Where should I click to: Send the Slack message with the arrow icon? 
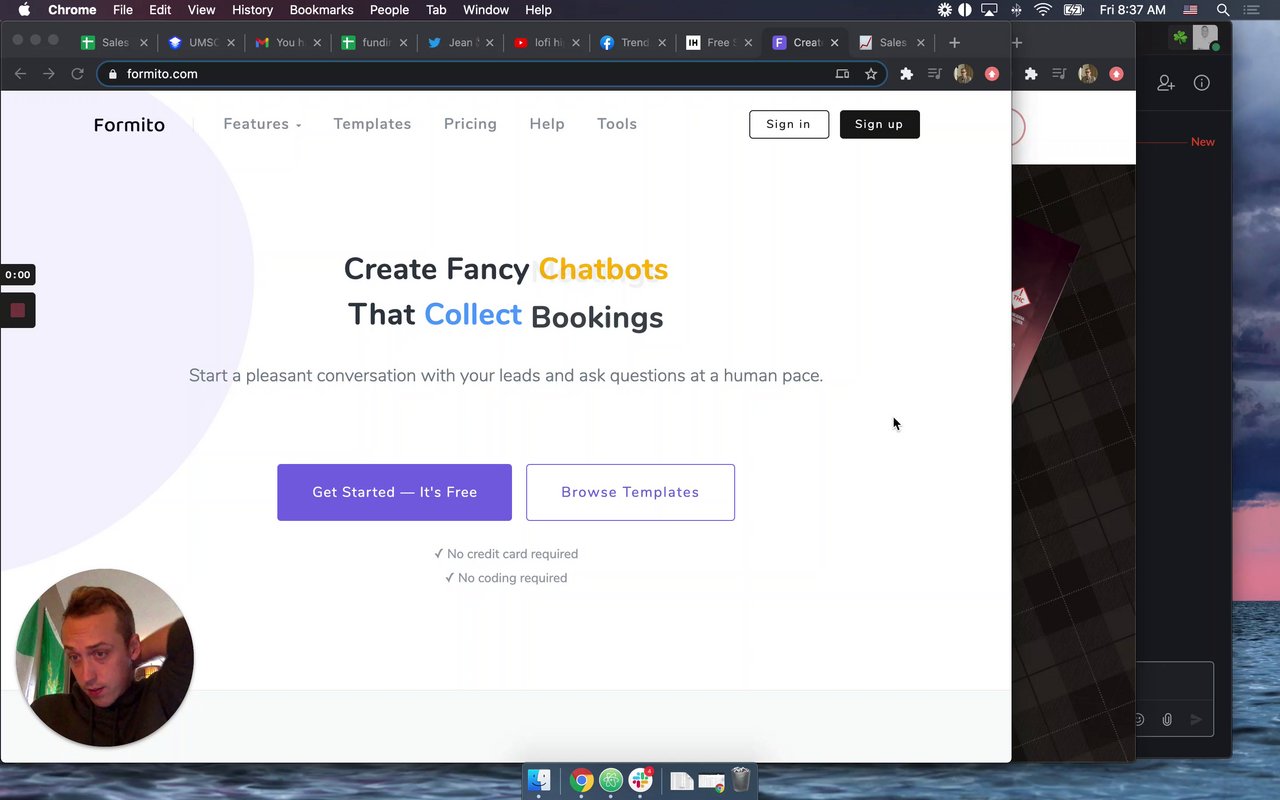point(1196,719)
